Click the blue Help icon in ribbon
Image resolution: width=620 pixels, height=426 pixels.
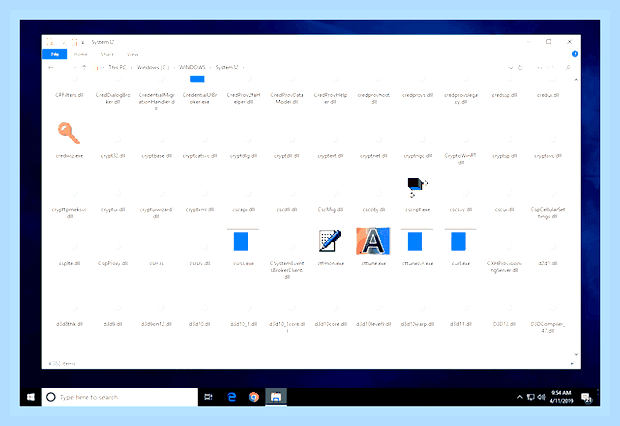(x=575, y=54)
